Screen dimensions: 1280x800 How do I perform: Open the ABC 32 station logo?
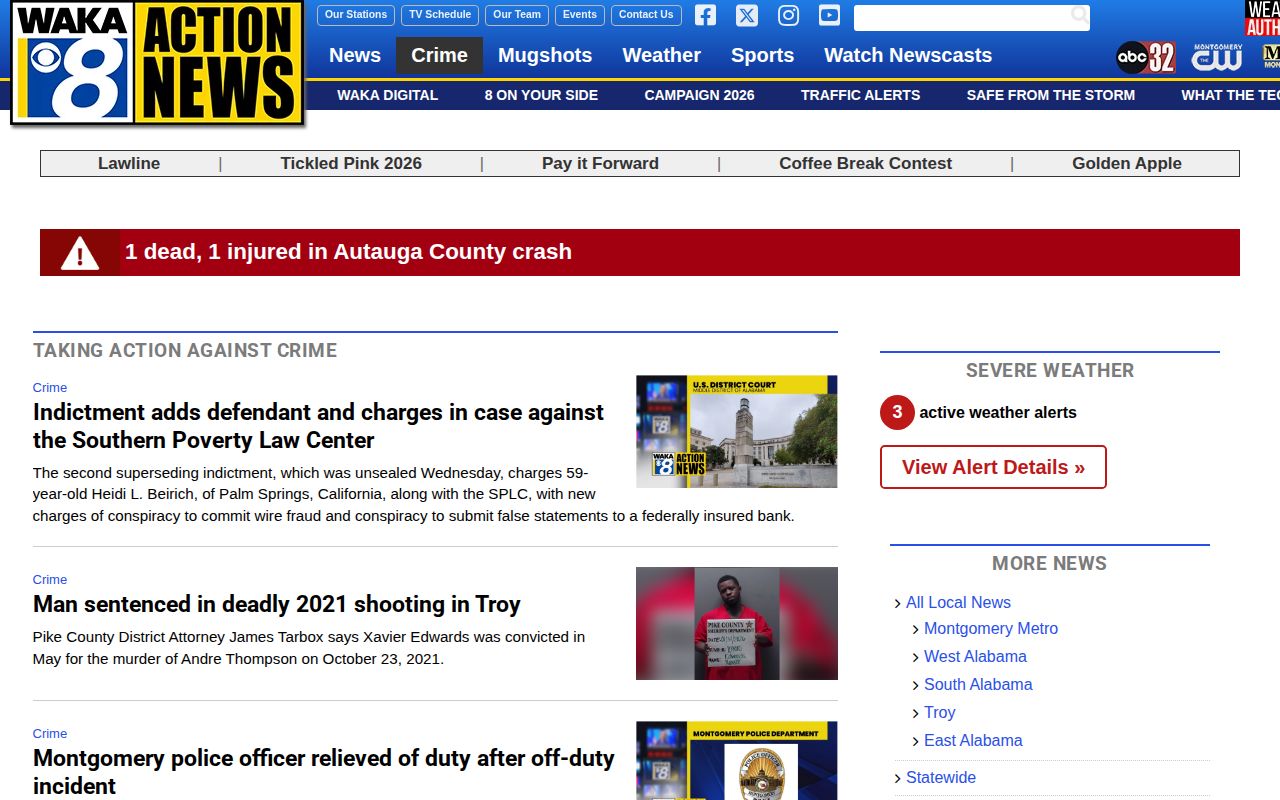(1146, 57)
